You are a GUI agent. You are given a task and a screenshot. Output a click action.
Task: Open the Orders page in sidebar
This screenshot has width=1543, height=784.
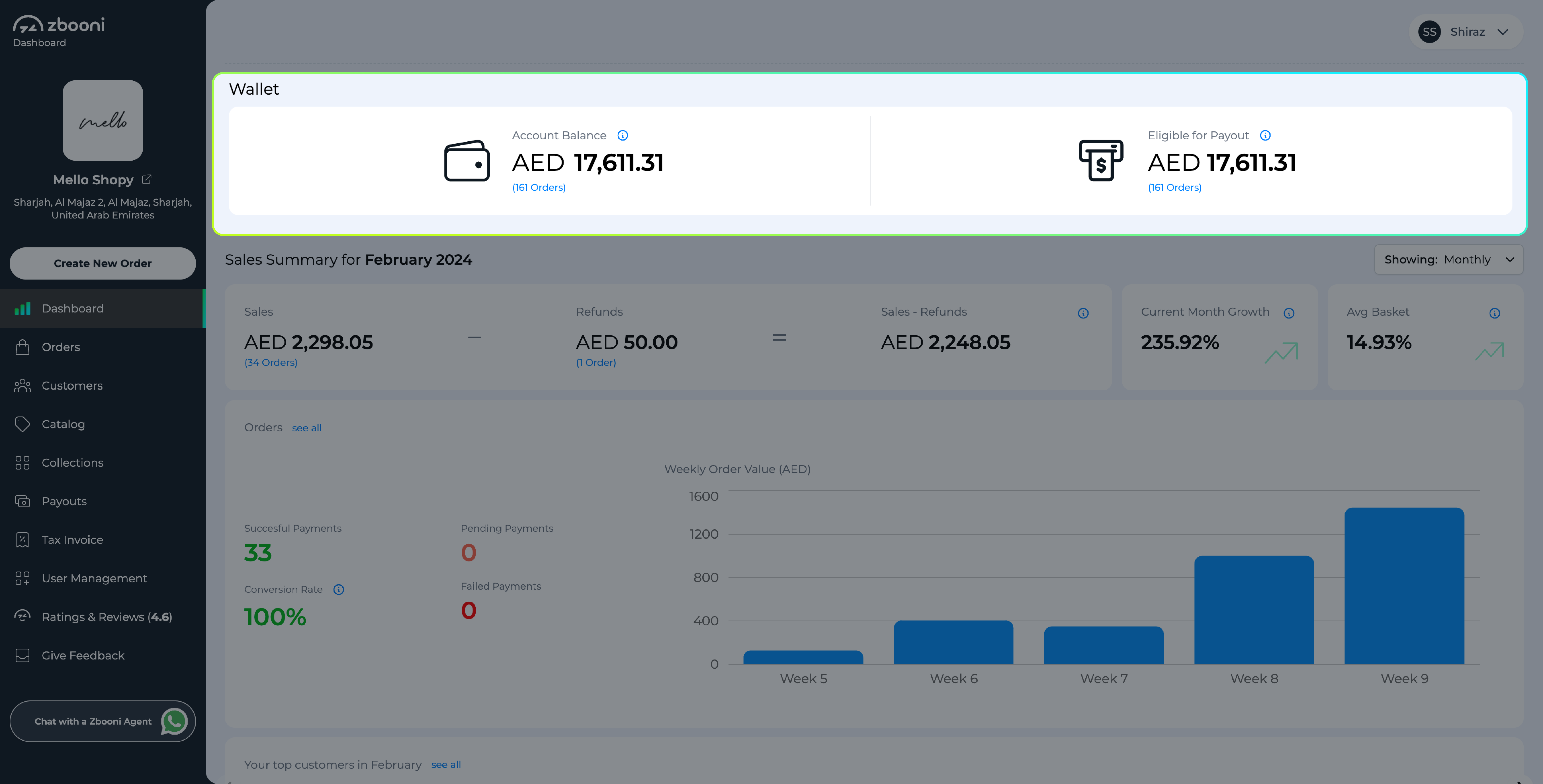(60, 347)
